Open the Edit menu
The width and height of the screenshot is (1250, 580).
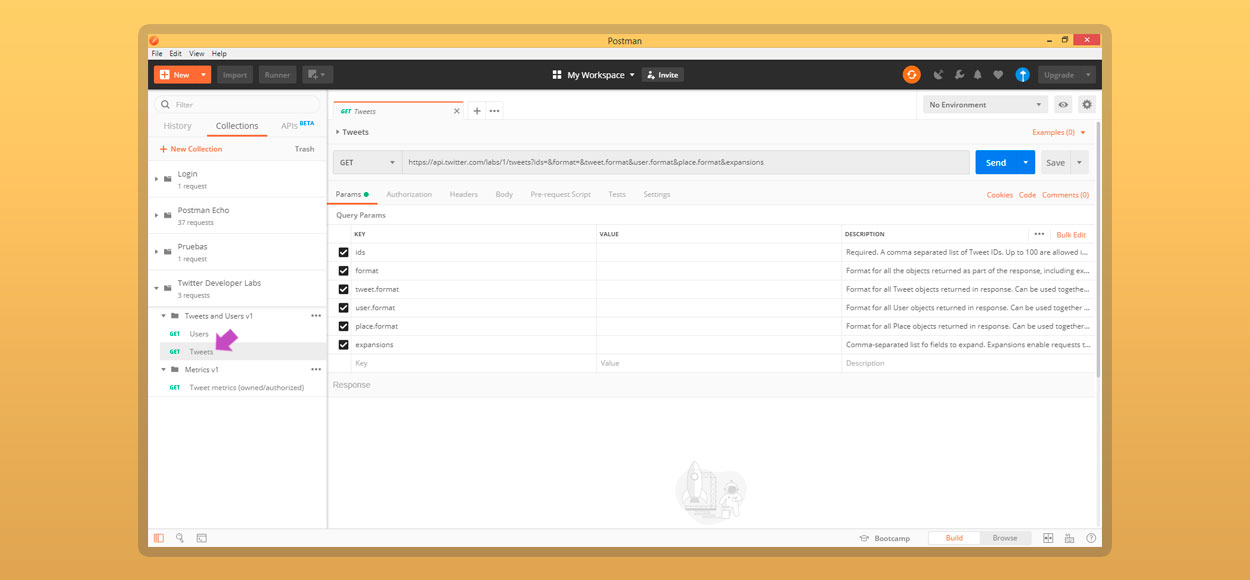176,53
